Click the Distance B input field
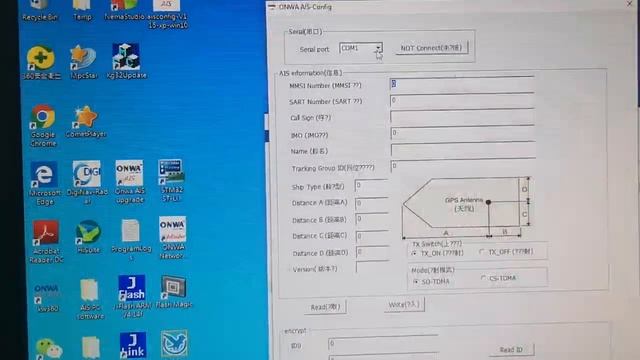The width and height of the screenshot is (640, 360). tap(372, 220)
